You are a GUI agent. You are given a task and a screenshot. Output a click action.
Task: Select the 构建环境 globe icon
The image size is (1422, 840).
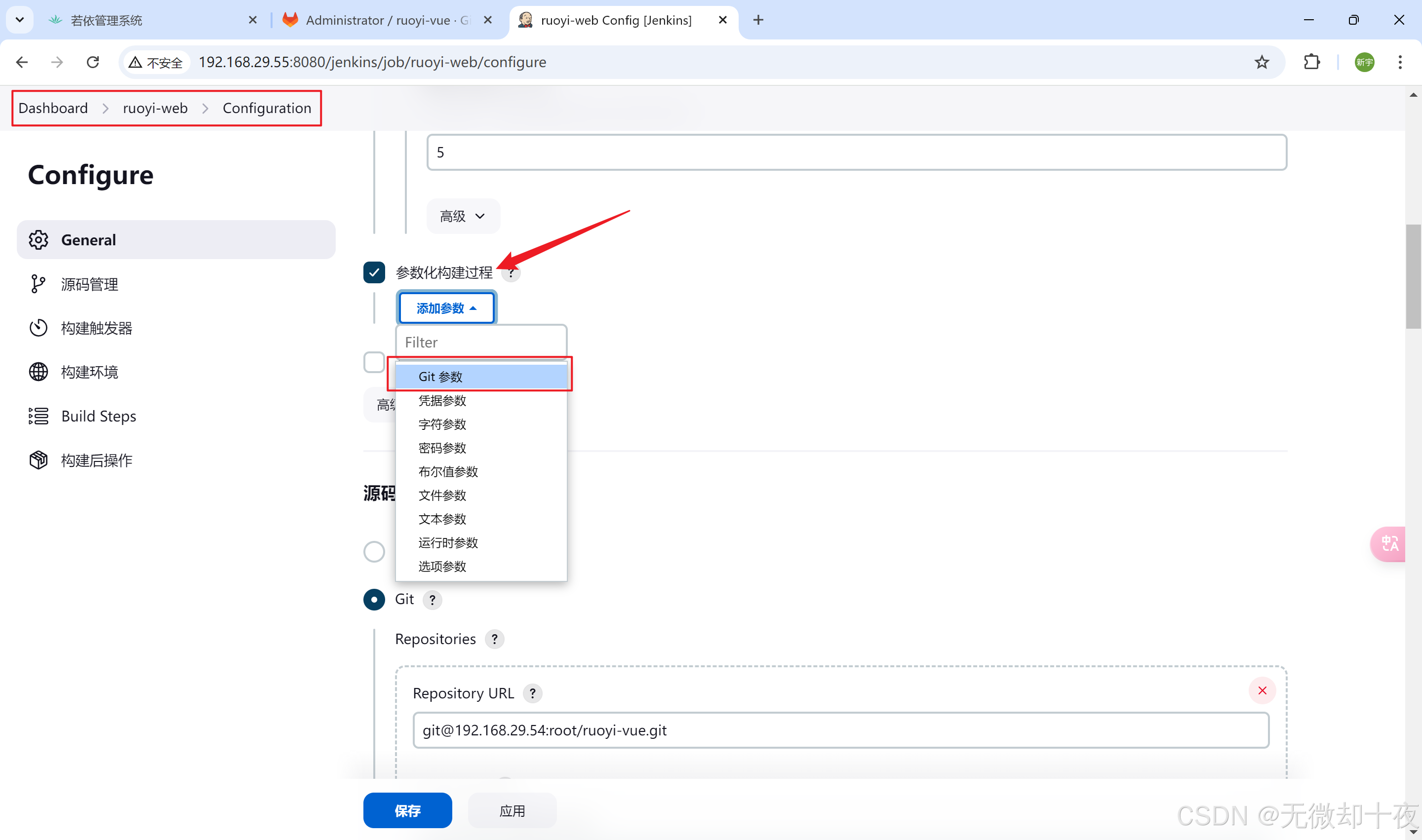coord(38,372)
